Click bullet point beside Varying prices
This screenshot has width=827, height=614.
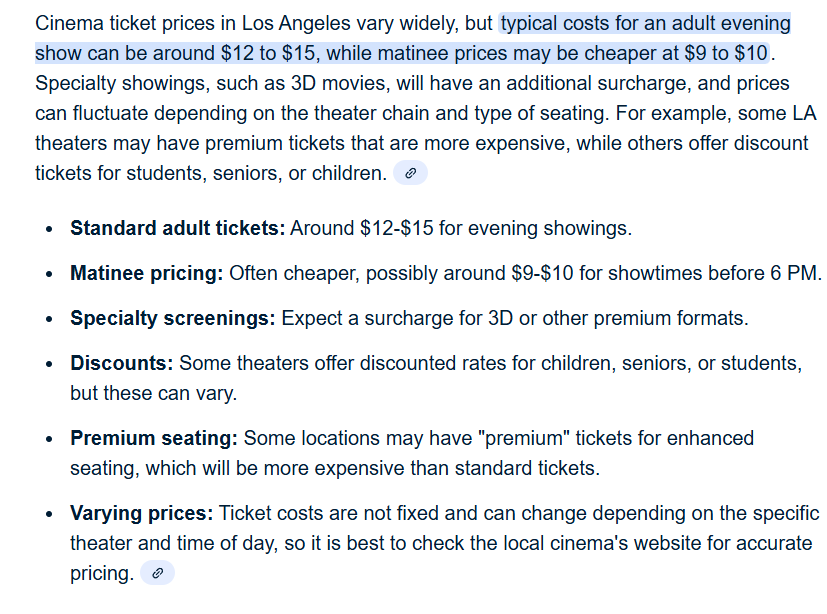(x=50, y=514)
